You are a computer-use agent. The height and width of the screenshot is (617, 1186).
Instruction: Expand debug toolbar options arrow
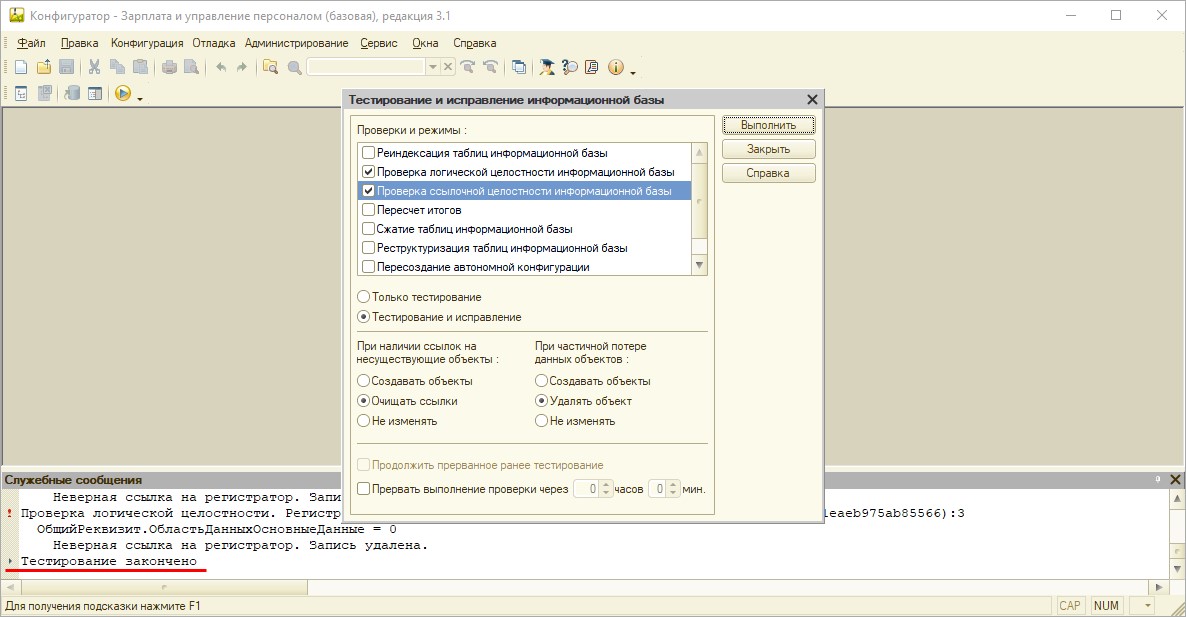pos(140,99)
